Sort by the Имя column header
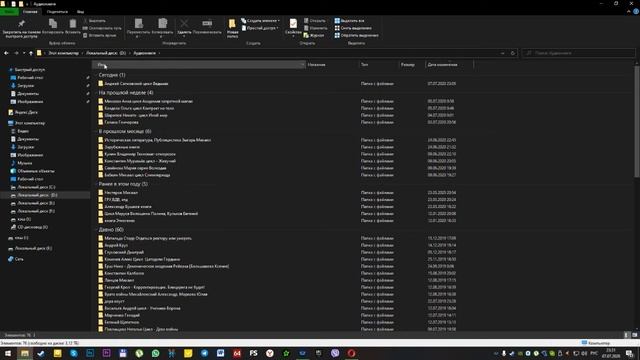The width and height of the screenshot is (640, 360). (x=199, y=64)
